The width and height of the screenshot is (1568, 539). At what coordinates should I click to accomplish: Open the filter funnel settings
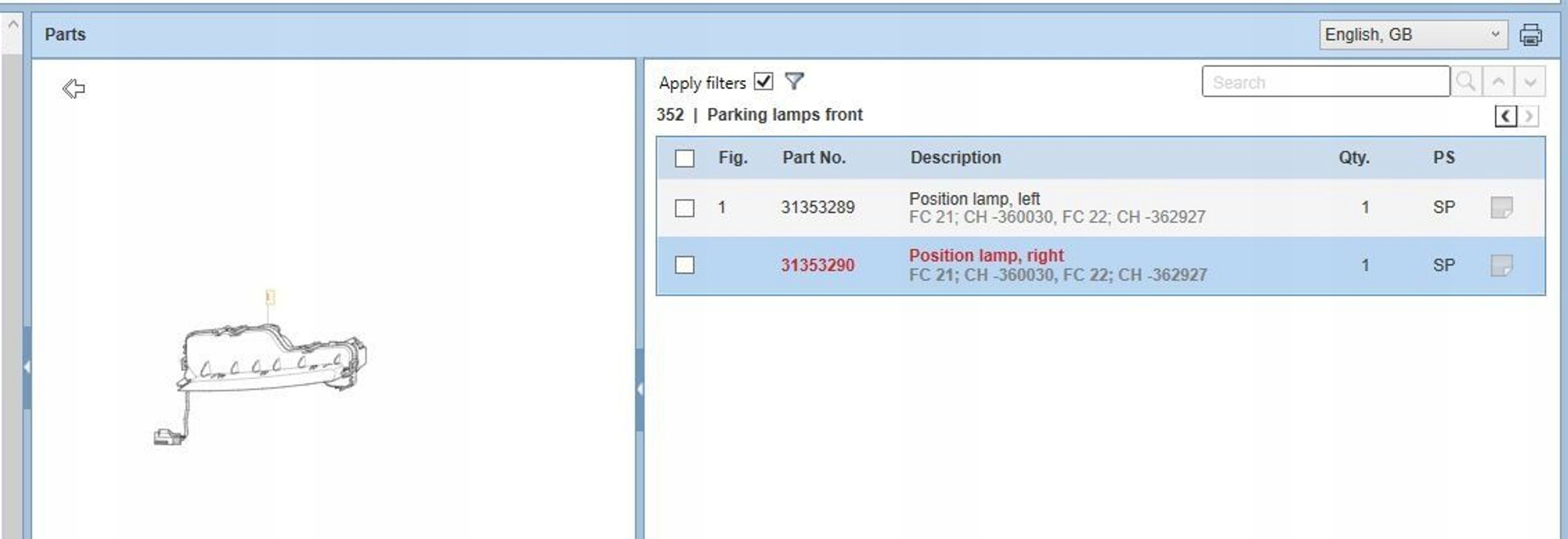pyautogui.click(x=794, y=81)
